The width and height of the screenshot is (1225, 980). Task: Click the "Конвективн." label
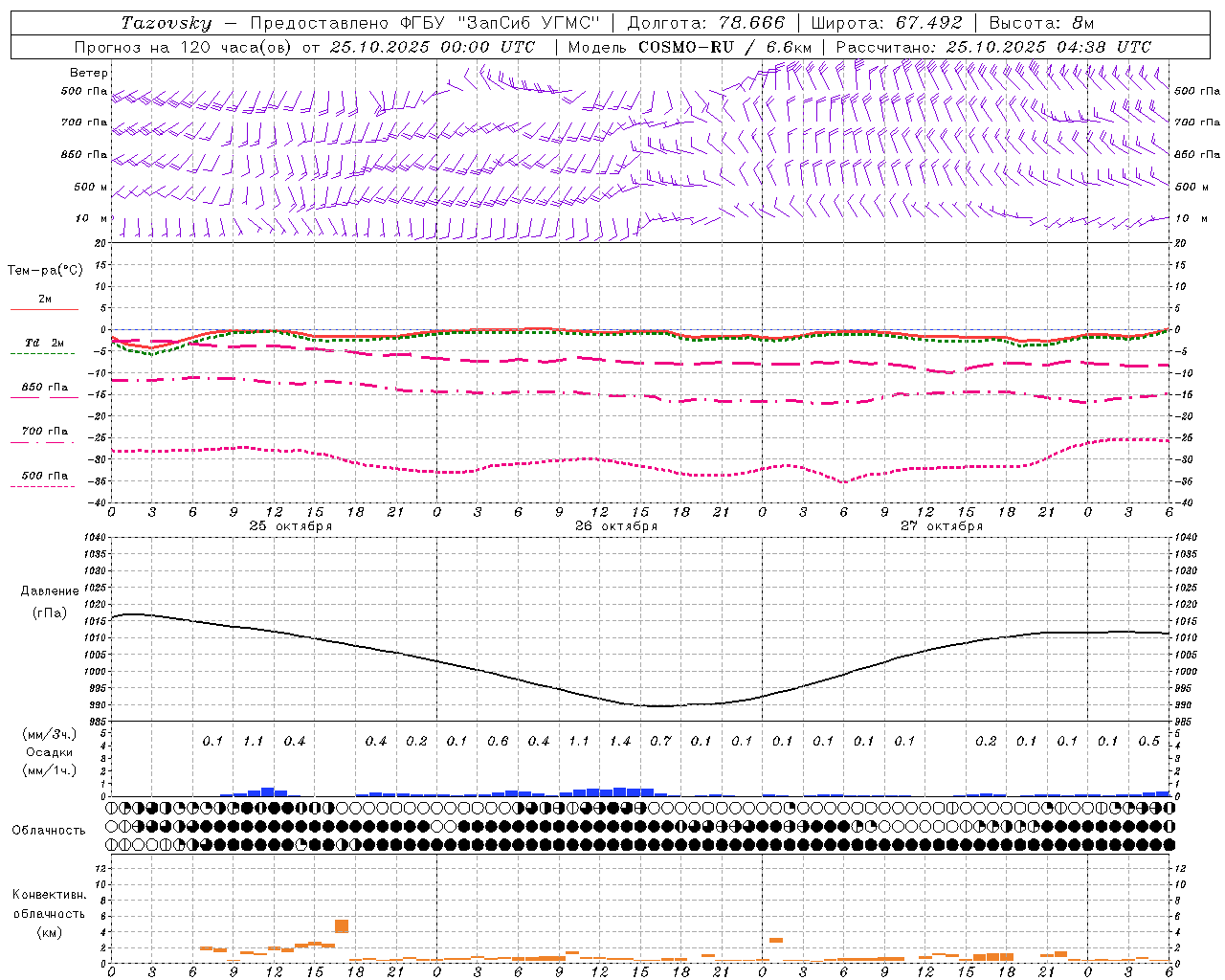pyautogui.click(x=50, y=895)
